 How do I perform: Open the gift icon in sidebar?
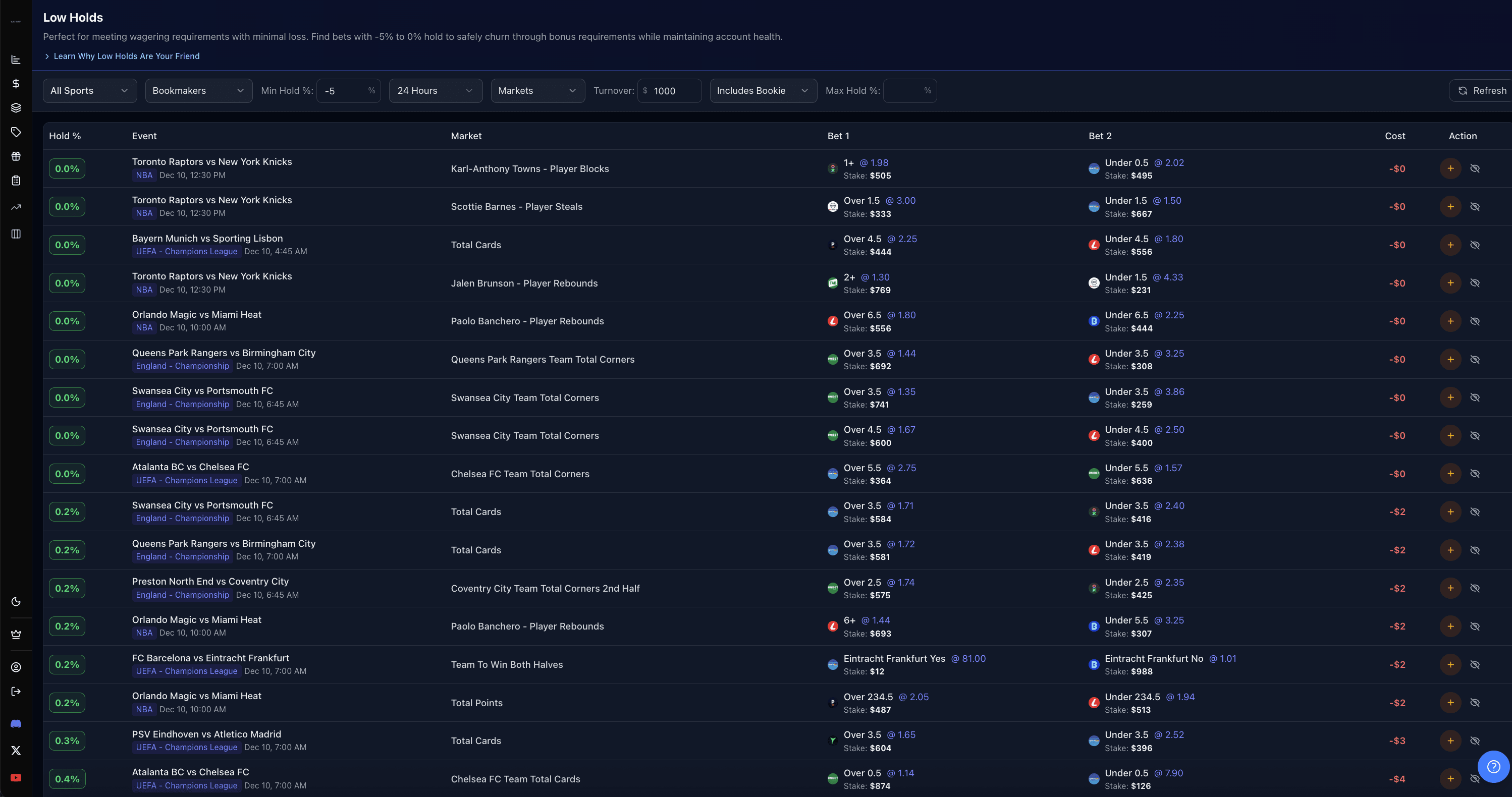(16, 156)
